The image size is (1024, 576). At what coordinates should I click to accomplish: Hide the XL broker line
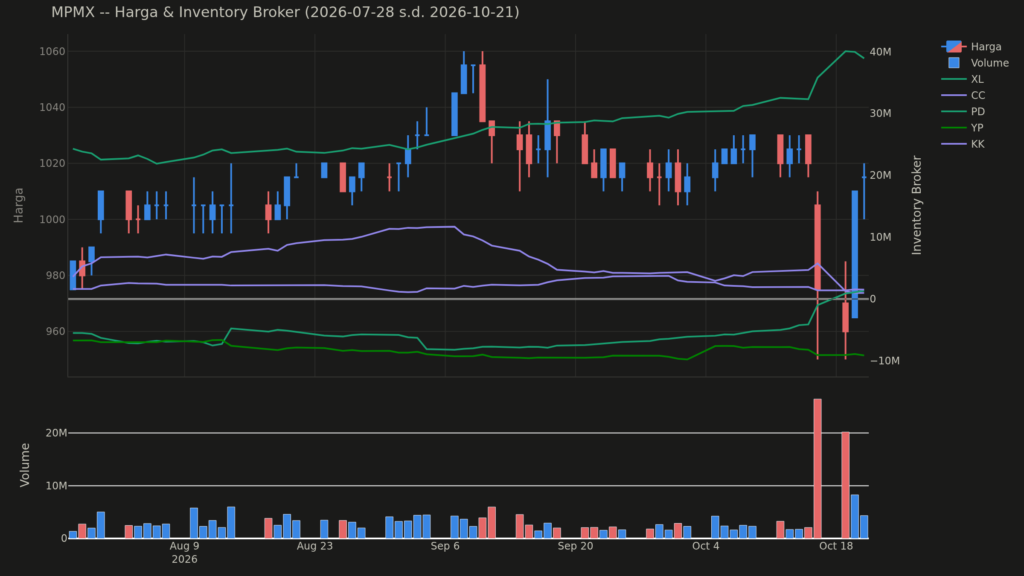click(x=963, y=79)
